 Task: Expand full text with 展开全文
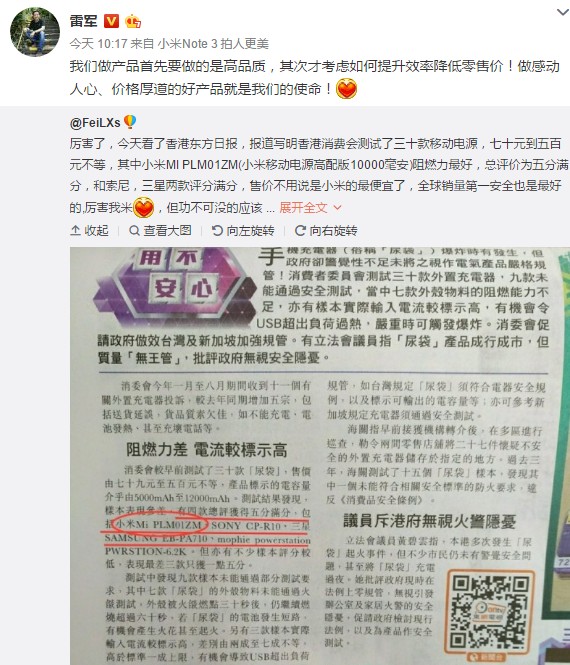tap(303, 207)
